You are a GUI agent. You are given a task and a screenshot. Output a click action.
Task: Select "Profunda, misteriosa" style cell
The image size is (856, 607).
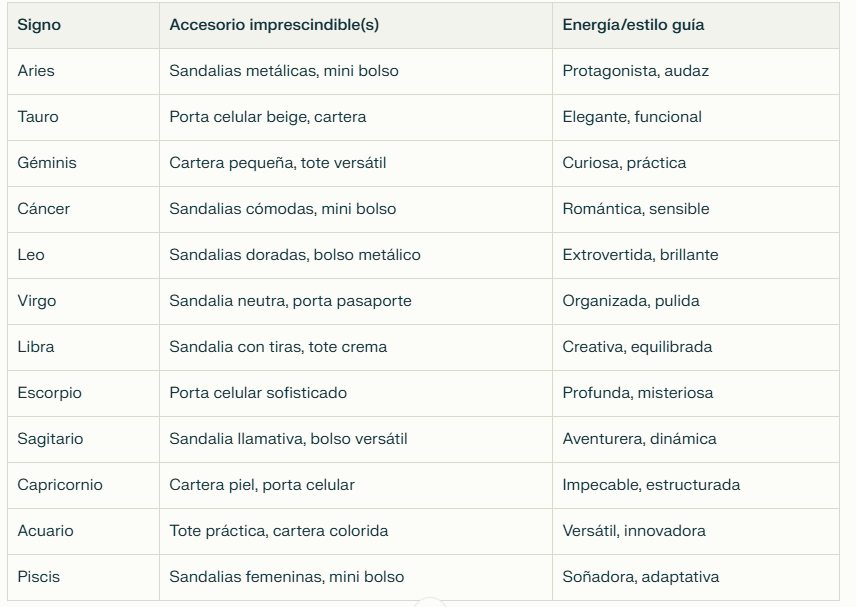[638, 393]
